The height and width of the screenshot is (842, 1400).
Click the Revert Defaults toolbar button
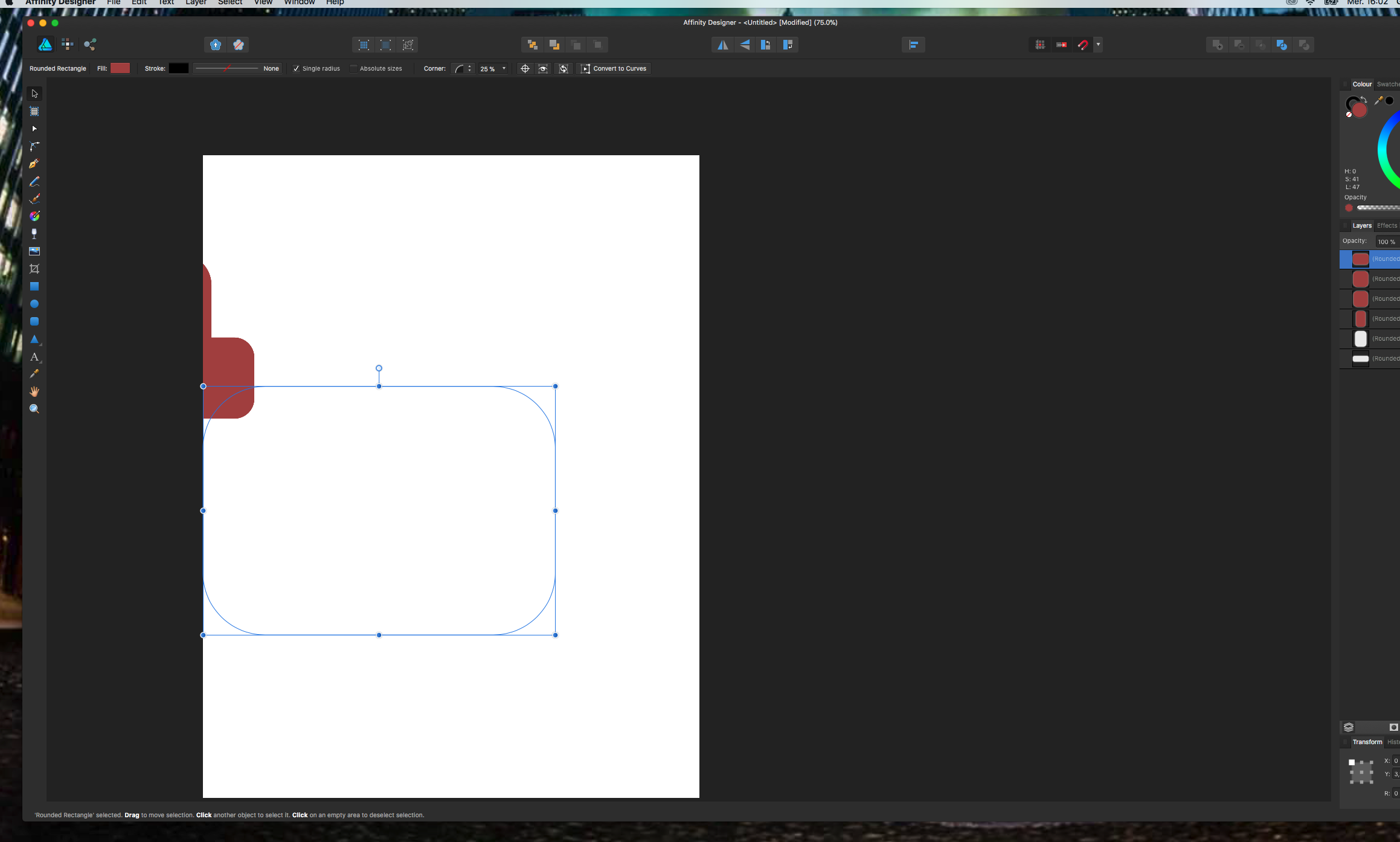click(x=238, y=45)
